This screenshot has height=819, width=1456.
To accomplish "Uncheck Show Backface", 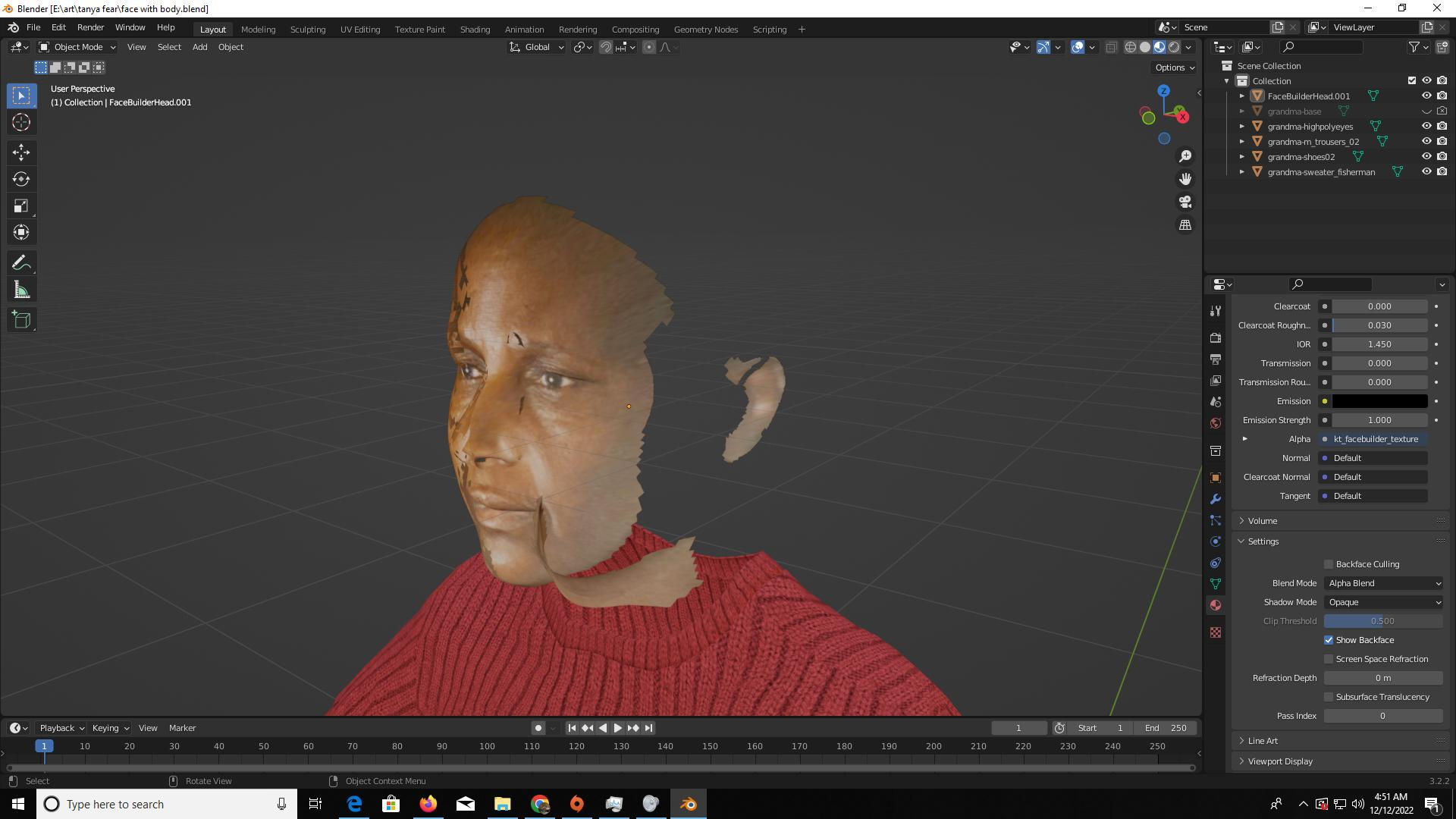I will pyautogui.click(x=1329, y=640).
